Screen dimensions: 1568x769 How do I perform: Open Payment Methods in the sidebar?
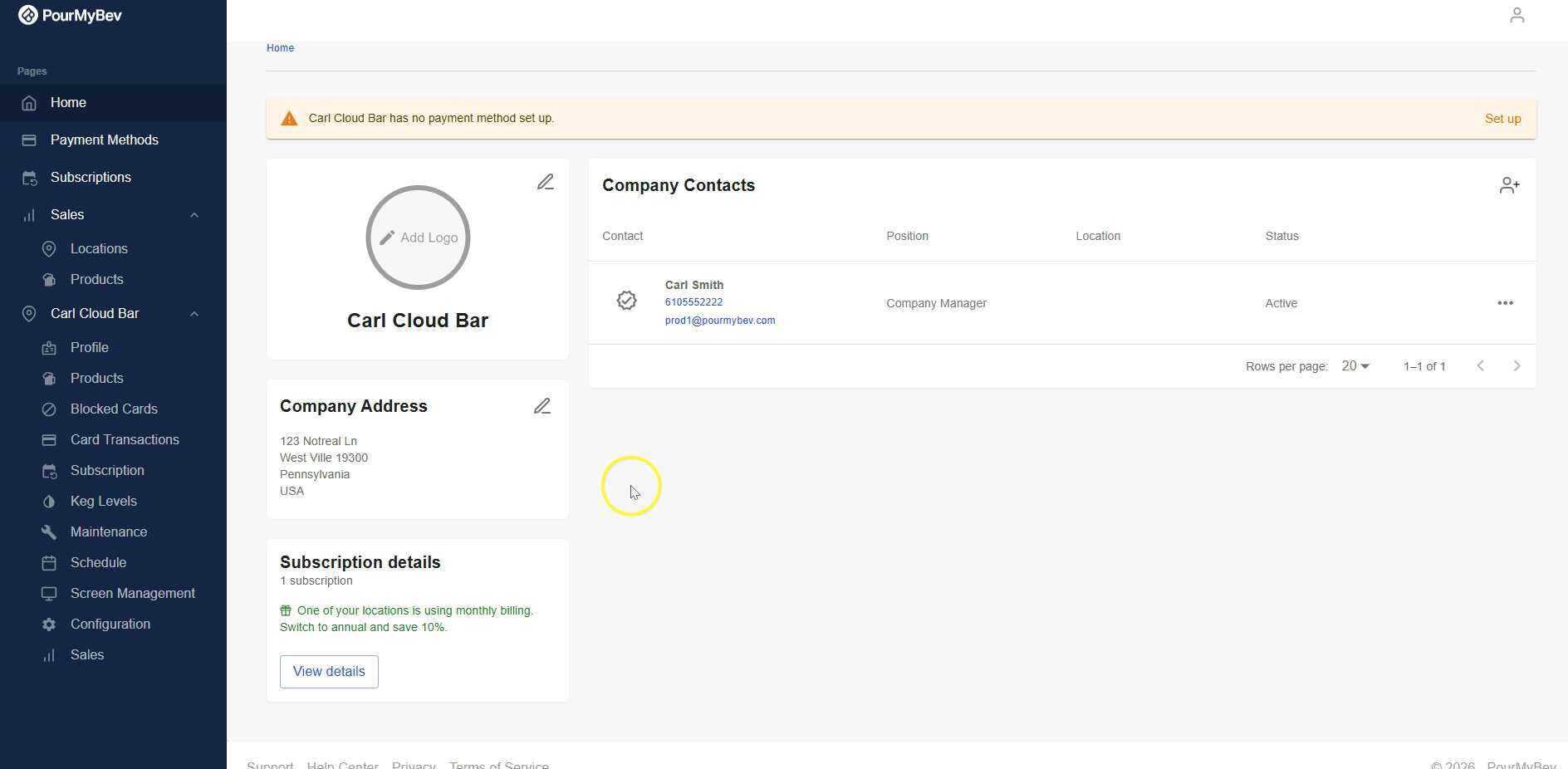pos(113,140)
